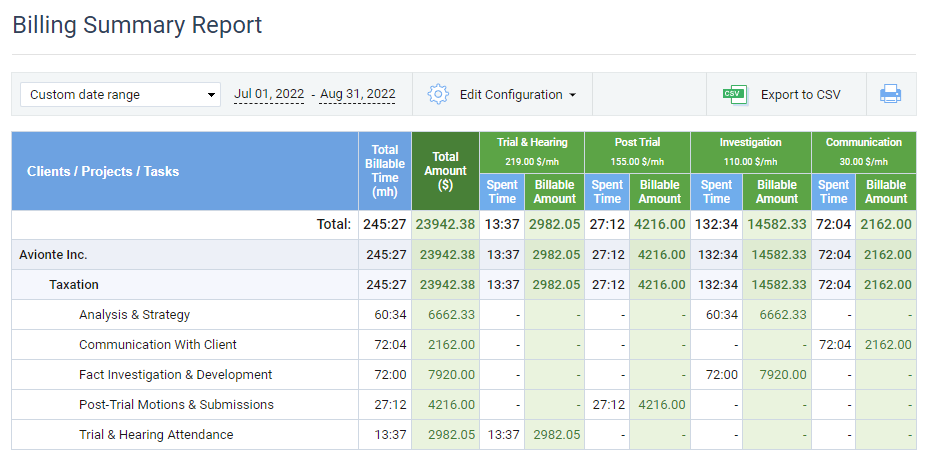This screenshot has width=929, height=461.
Task: Click the 13:37 Trial & Hearing spent time in Attendance row
Action: click(504, 435)
